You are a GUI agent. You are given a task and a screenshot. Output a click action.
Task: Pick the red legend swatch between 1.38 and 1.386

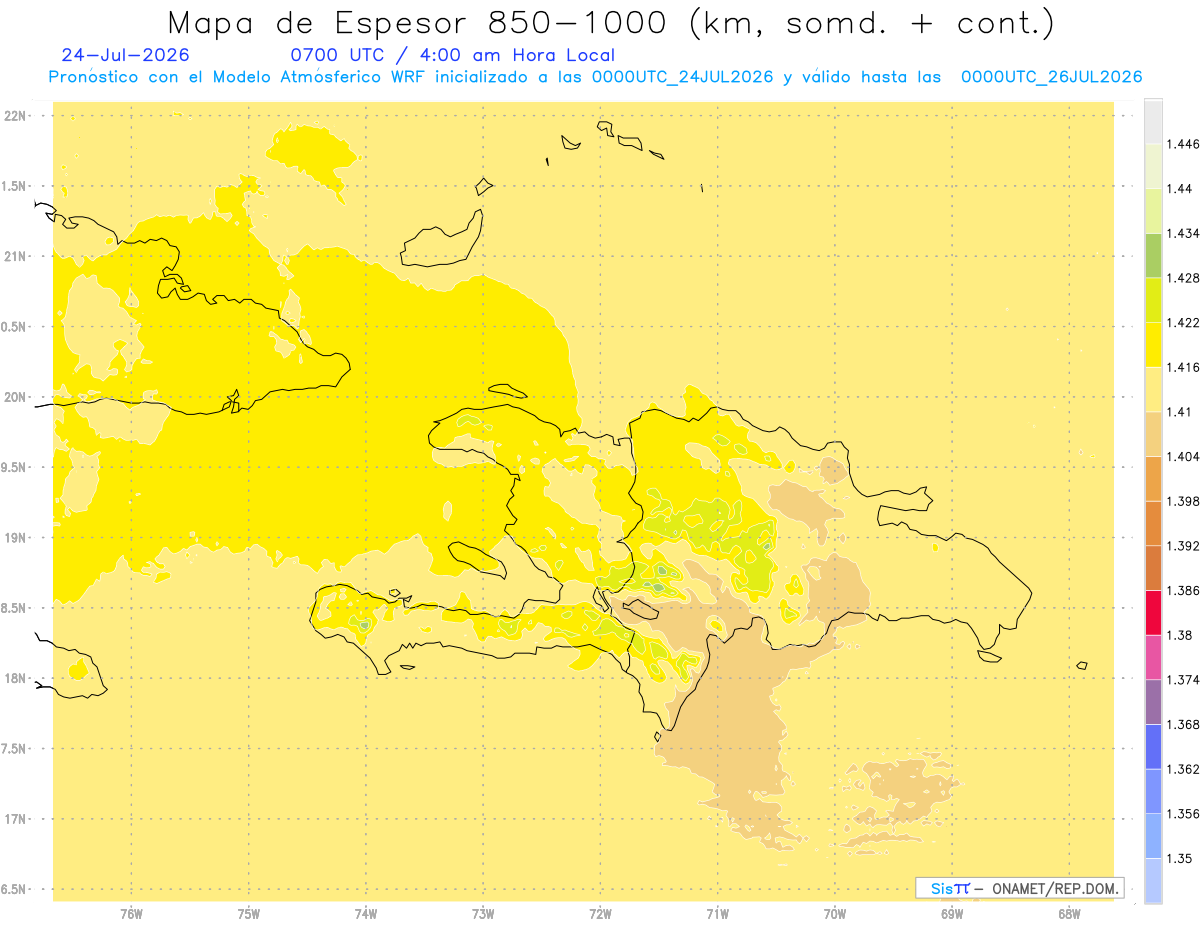(1153, 613)
